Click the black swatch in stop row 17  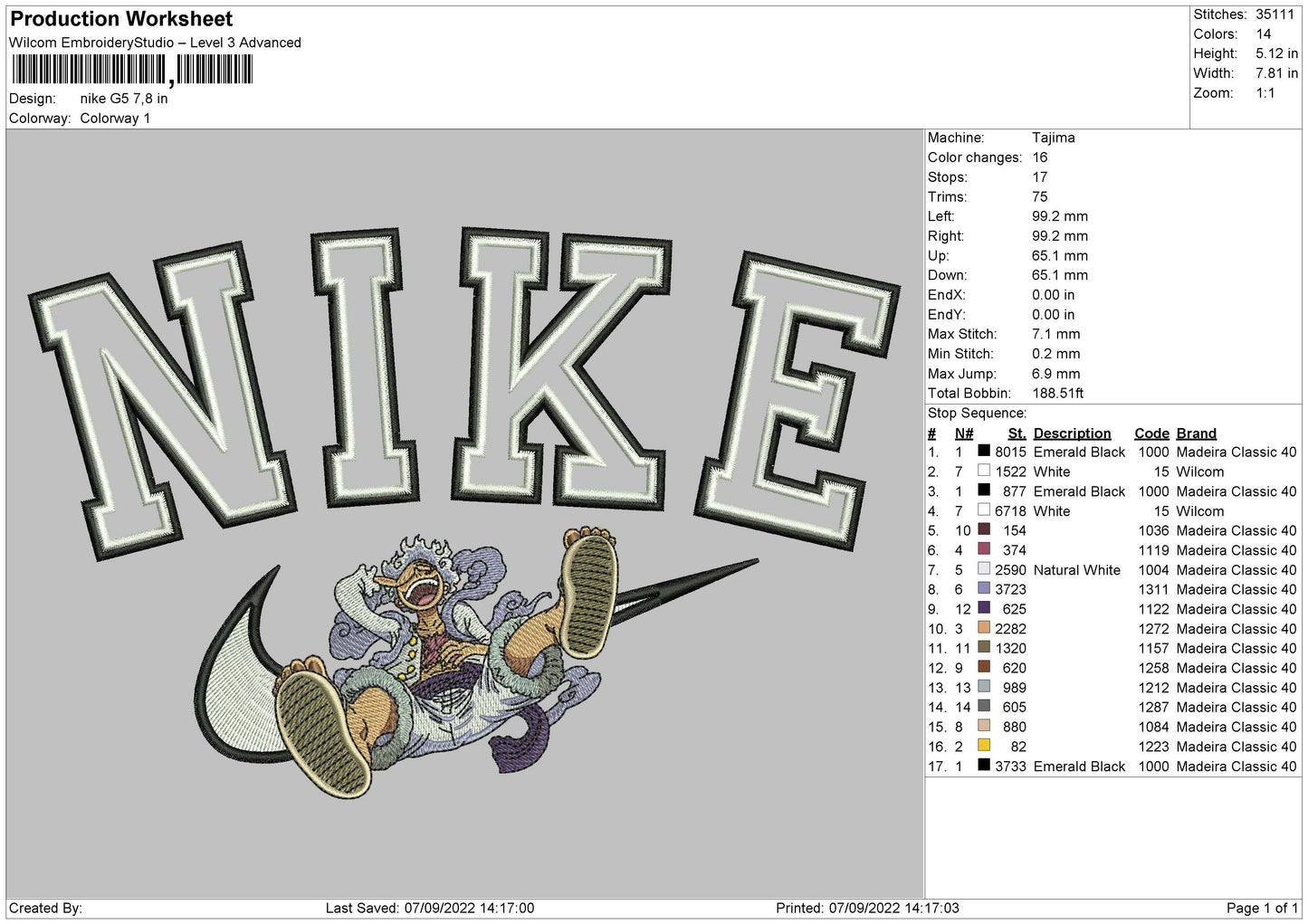(x=984, y=766)
